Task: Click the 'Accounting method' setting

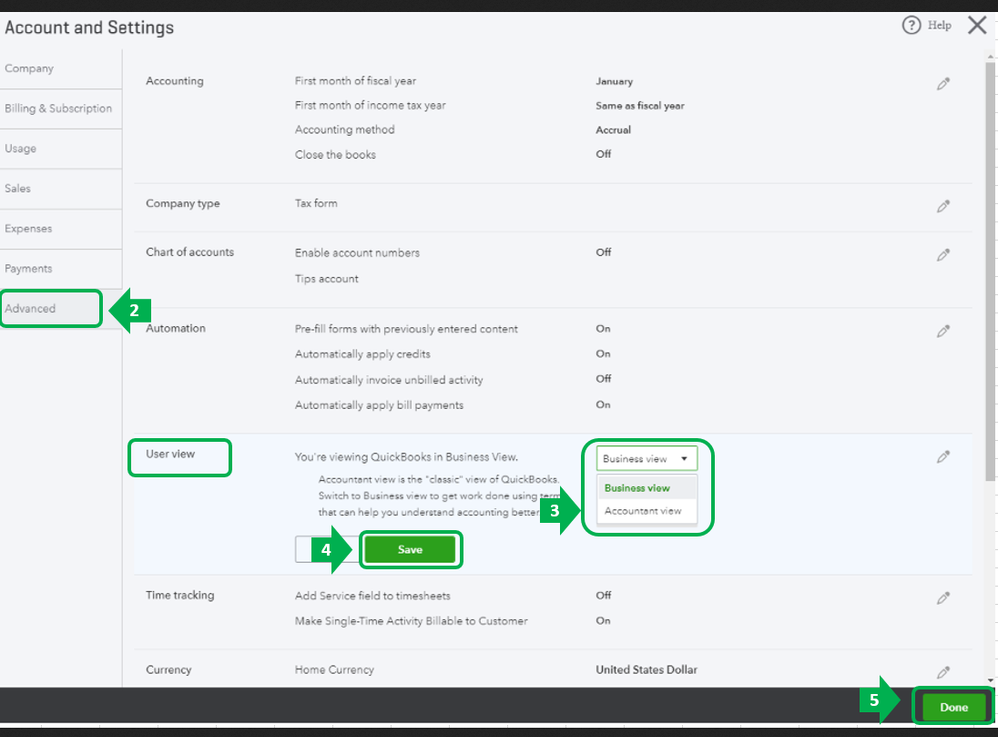Action: [344, 129]
